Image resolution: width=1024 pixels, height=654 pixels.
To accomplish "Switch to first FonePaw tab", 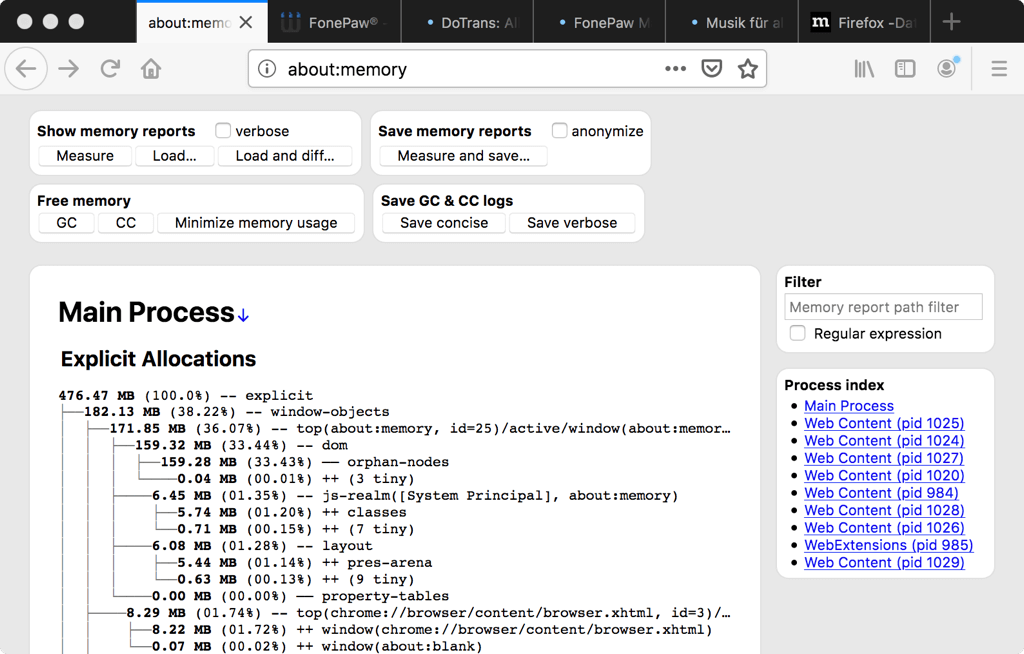I will [x=334, y=23].
